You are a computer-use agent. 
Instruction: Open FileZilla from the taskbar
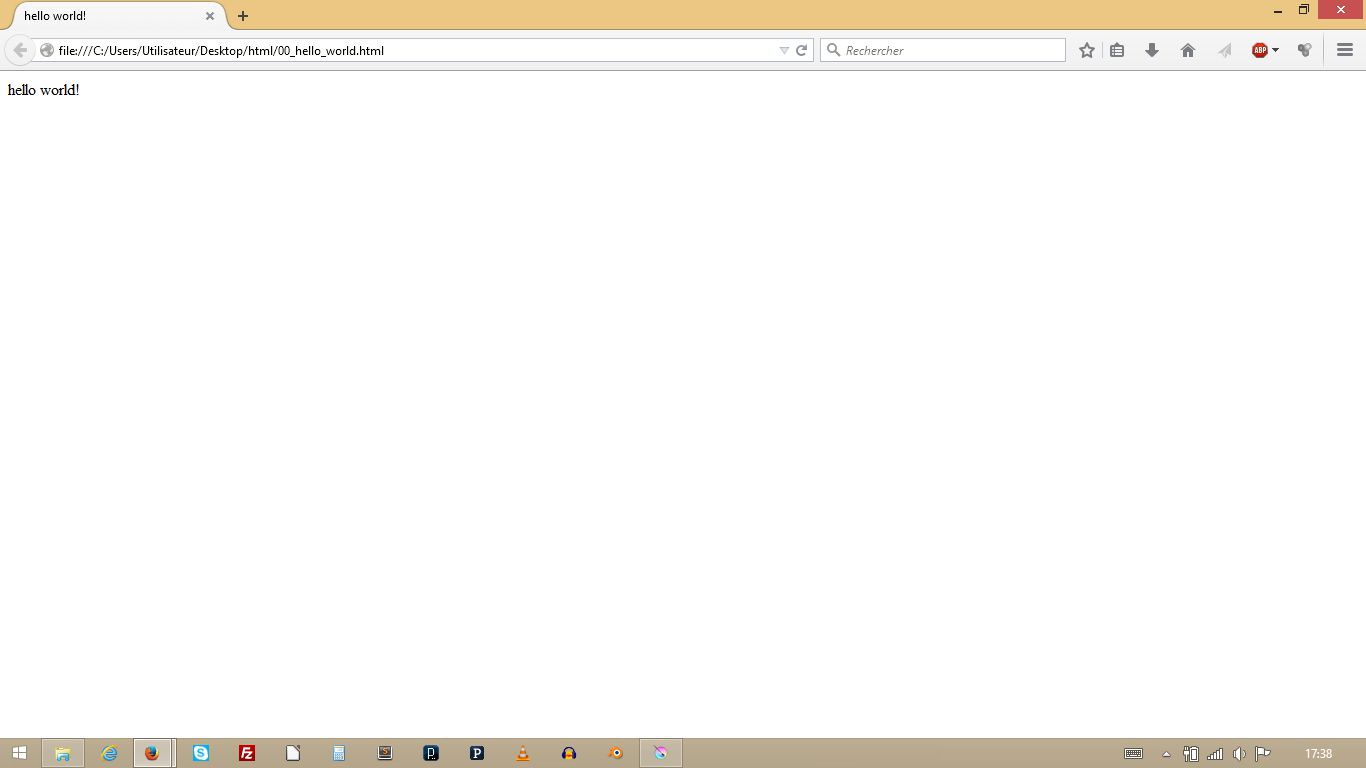coord(247,753)
